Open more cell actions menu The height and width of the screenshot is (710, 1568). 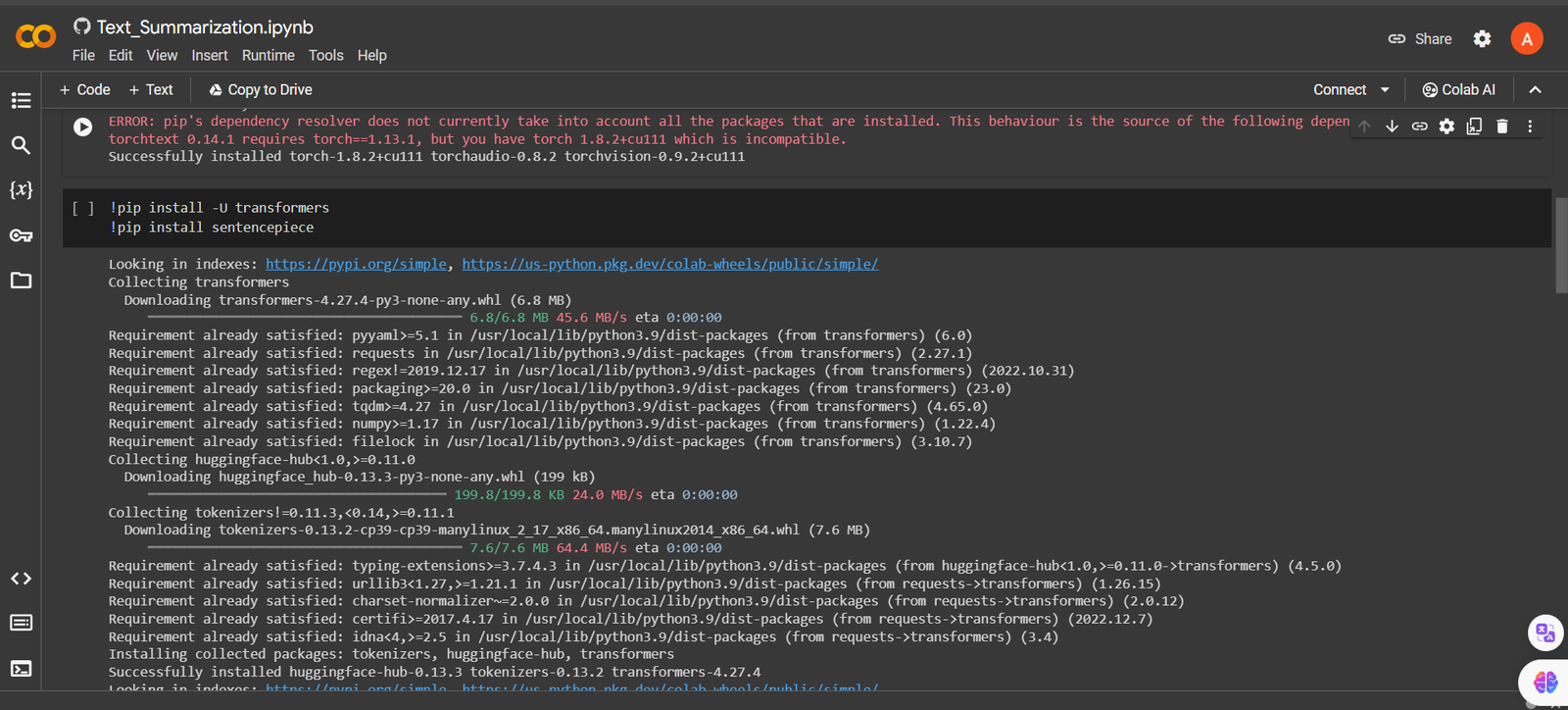[1530, 127]
